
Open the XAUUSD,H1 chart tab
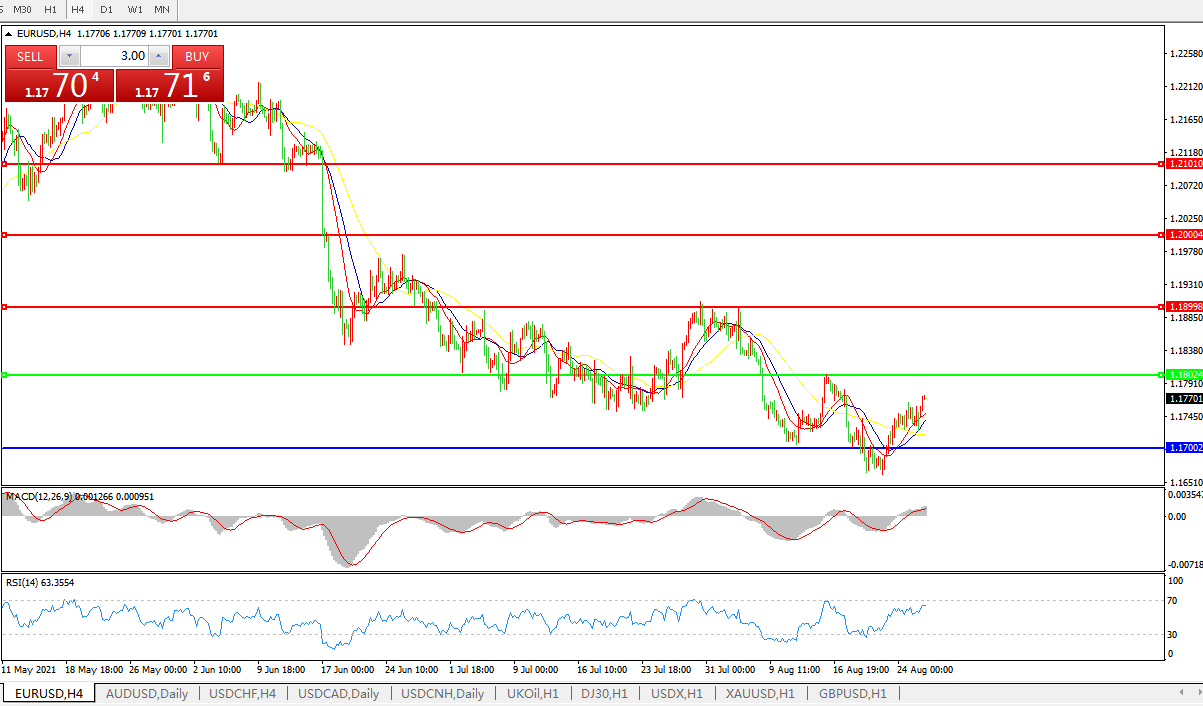click(x=760, y=693)
